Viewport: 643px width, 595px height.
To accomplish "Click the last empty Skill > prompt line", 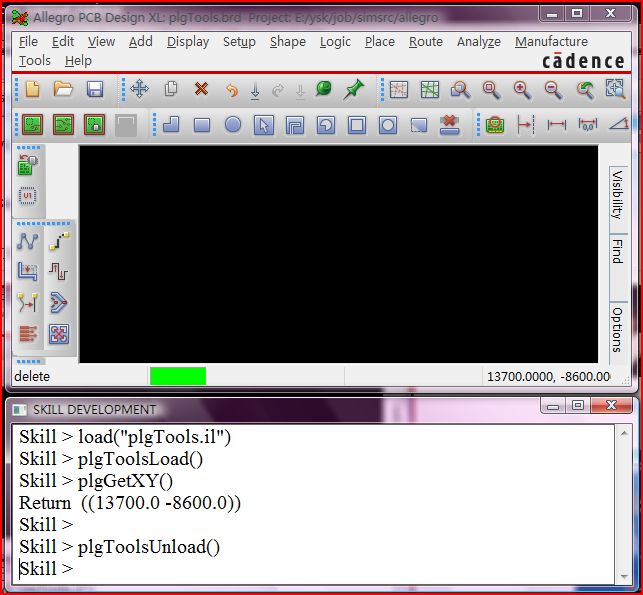I will (x=46, y=569).
